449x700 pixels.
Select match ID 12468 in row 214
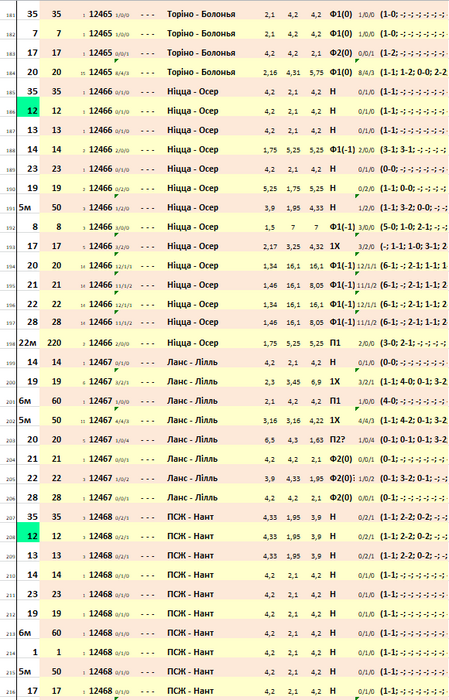tap(100, 652)
